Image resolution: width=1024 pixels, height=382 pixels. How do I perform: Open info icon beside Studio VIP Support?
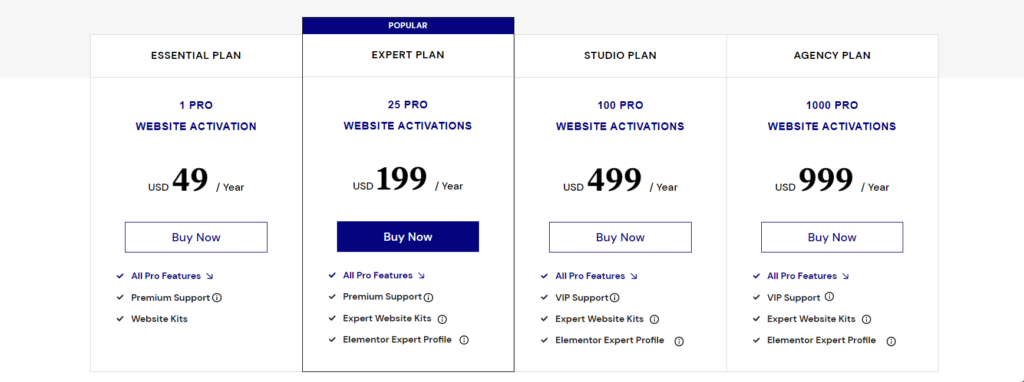coord(614,298)
